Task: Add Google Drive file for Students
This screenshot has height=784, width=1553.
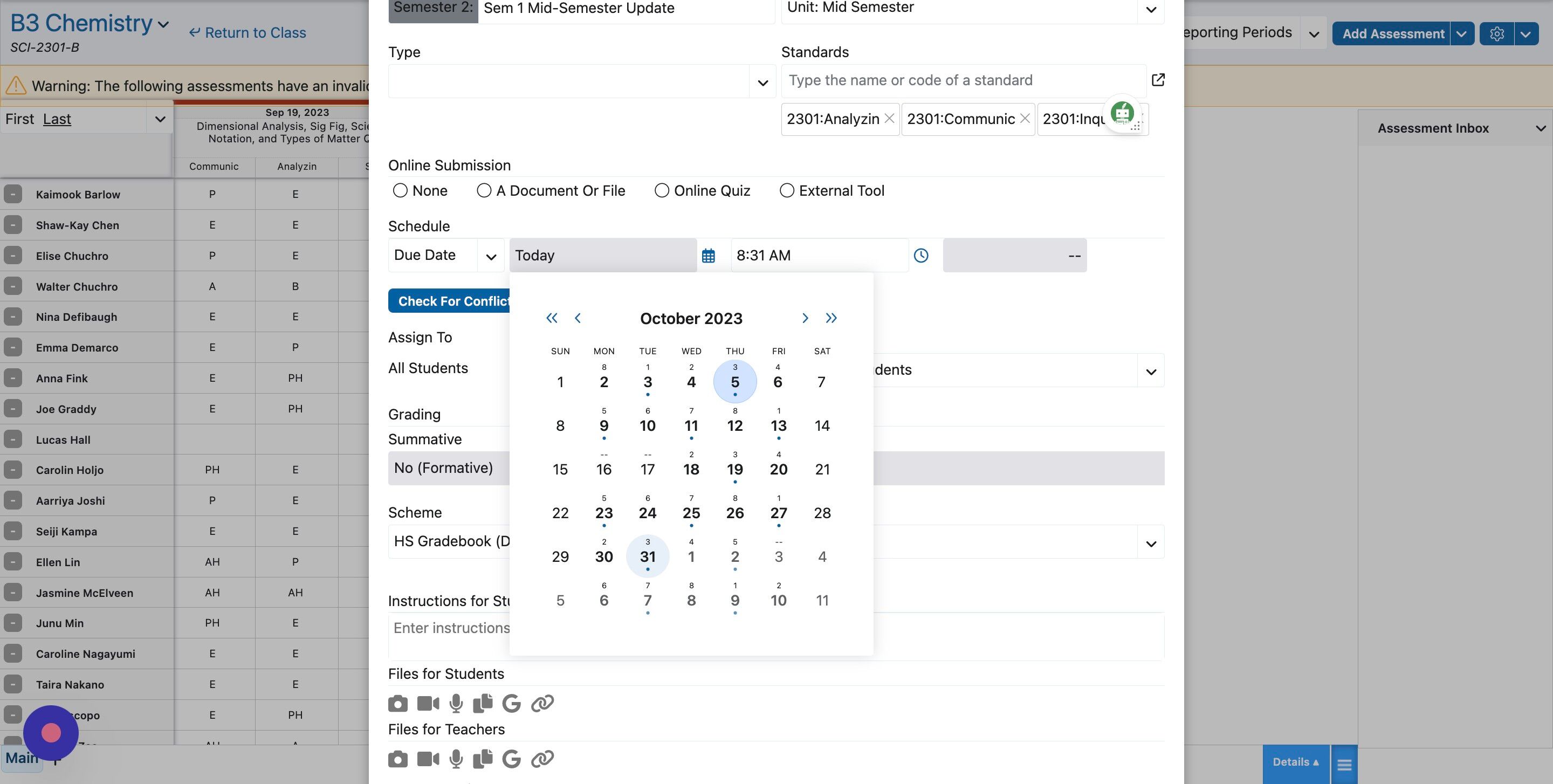Action: click(x=512, y=703)
